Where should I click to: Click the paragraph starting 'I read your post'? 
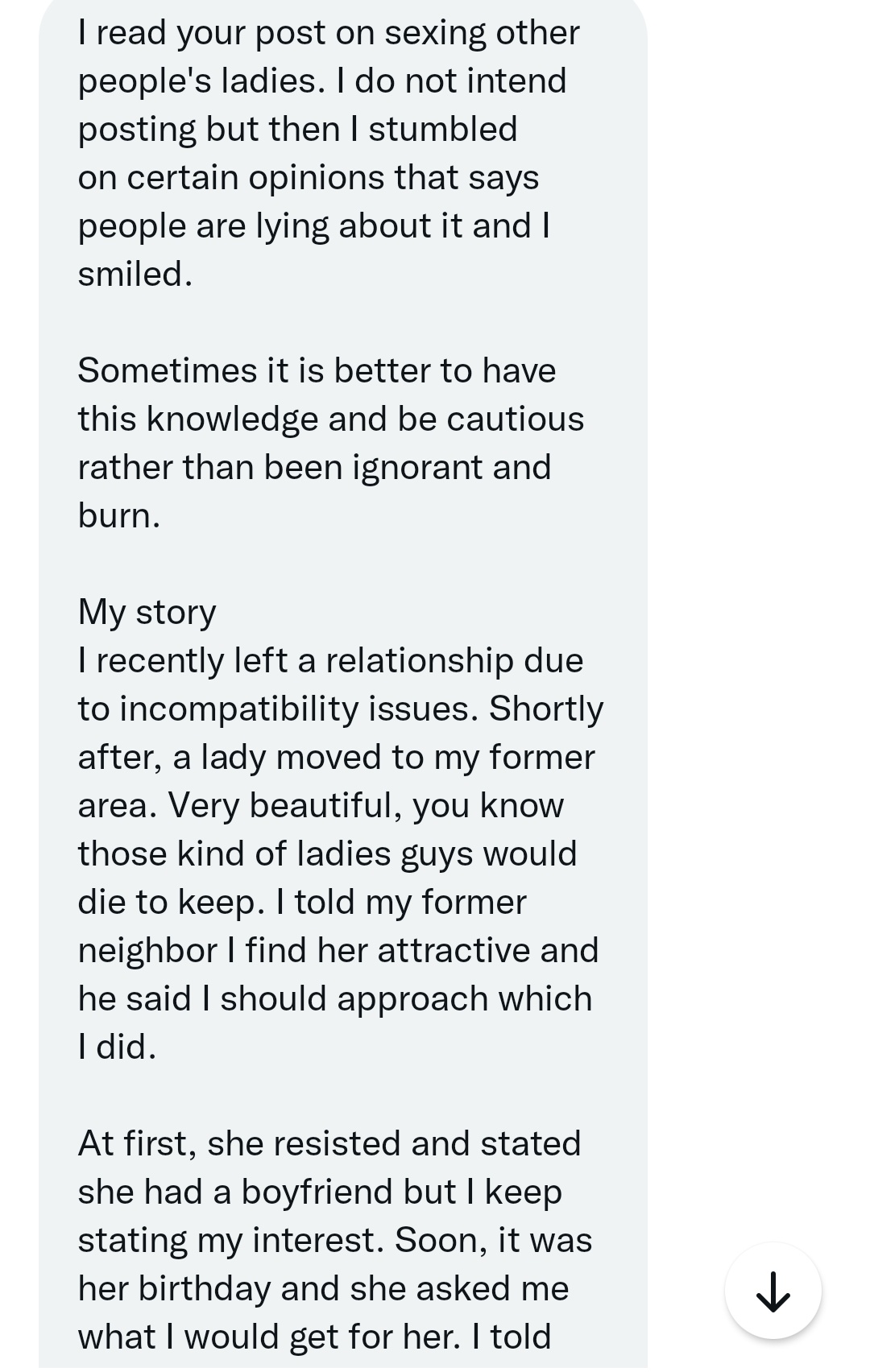(329, 153)
